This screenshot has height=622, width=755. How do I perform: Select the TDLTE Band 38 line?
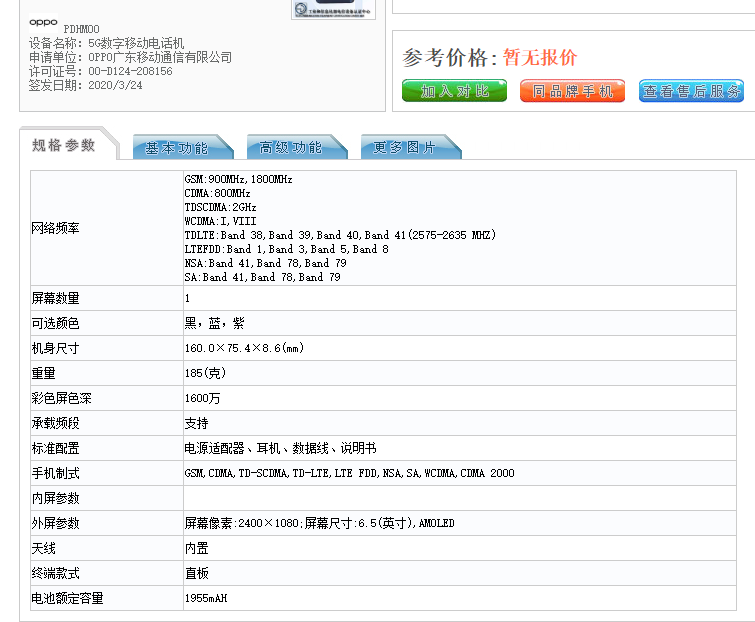pyautogui.click(x=340, y=235)
